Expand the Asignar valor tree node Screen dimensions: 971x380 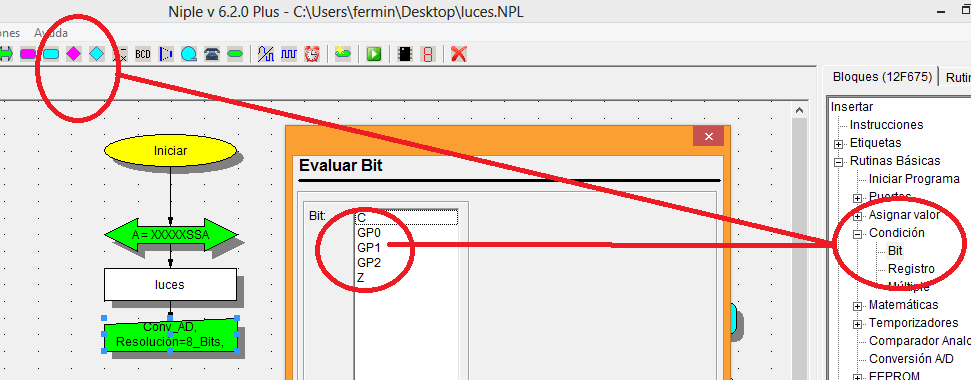point(857,216)
